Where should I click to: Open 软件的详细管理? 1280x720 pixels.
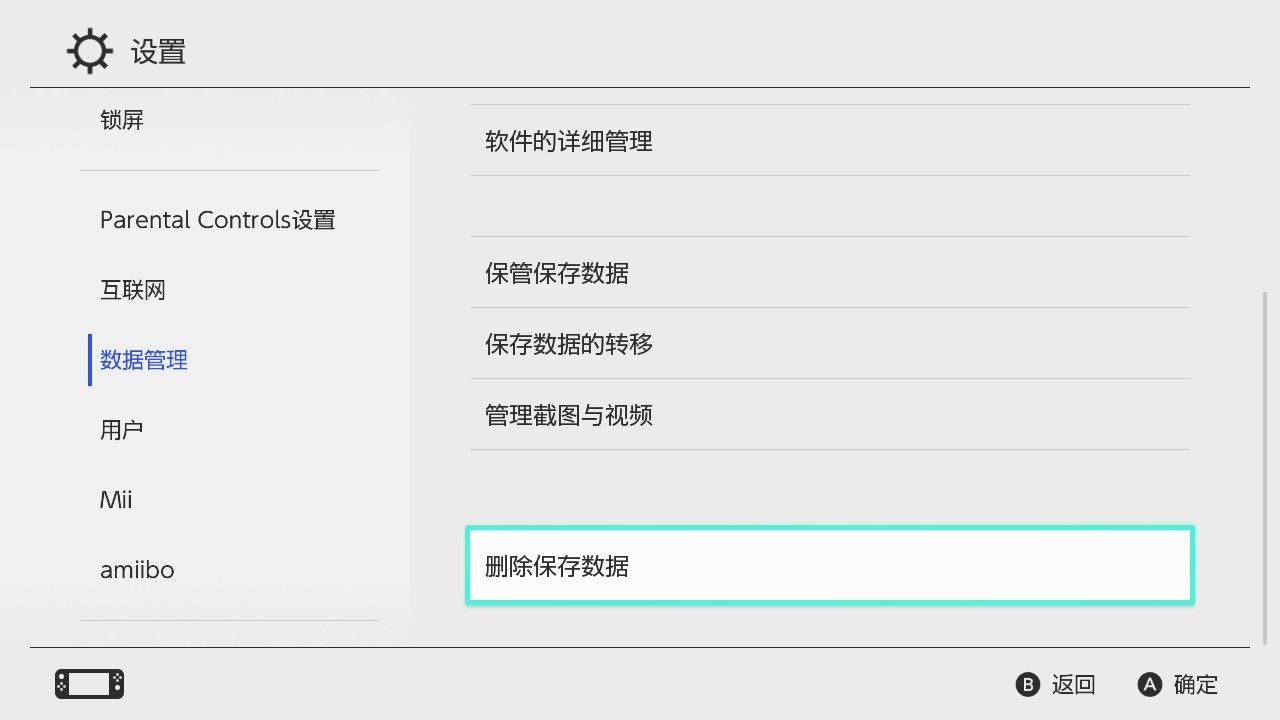click(x=569, y=141)
